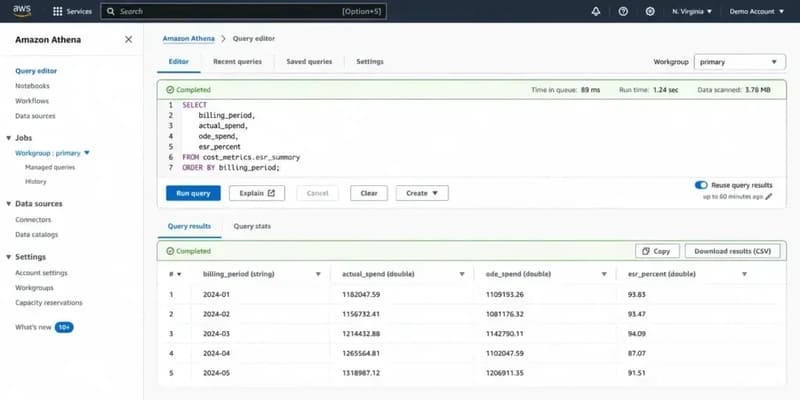The image size is (800, 400).
Task: Open What's new link
Action: pos(33,328)
